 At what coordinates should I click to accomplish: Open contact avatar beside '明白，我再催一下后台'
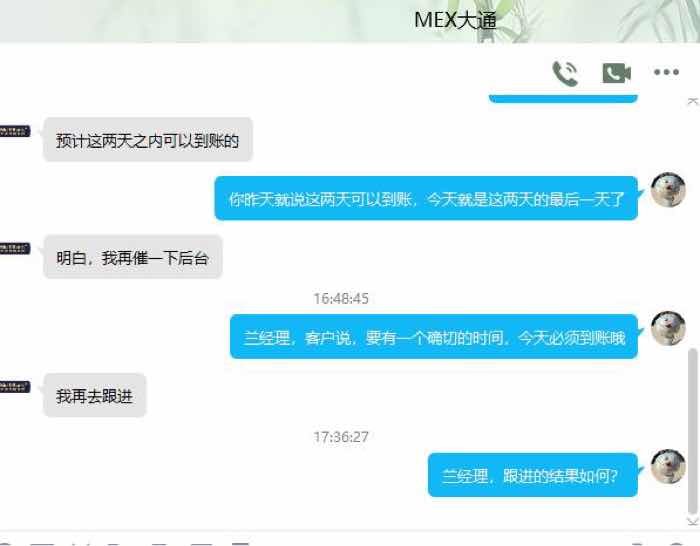[x=15, y=248]
